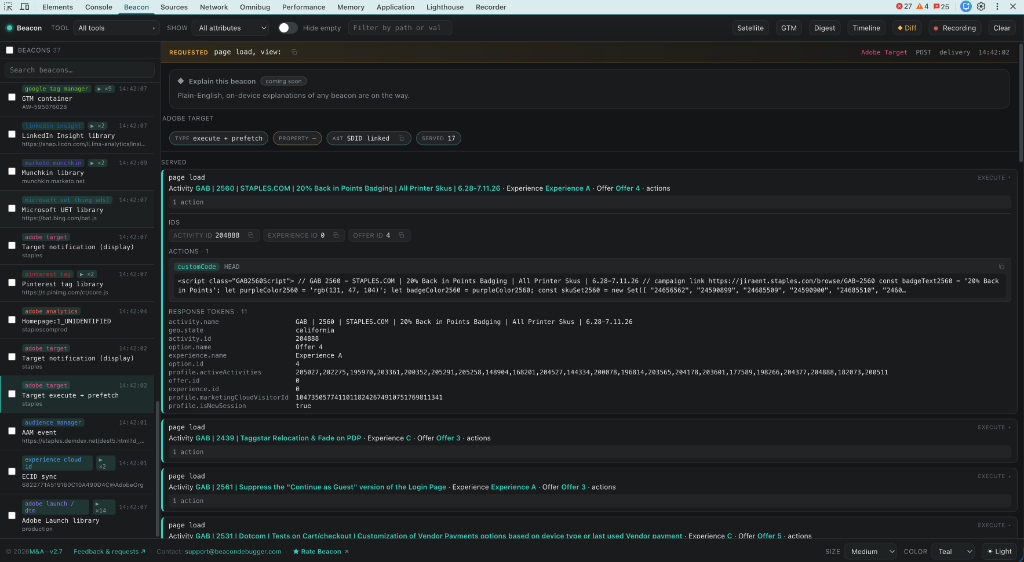Copy the Activity ID 204888
The height and width of the screenshot is (562, 1024).
[251, 236]
